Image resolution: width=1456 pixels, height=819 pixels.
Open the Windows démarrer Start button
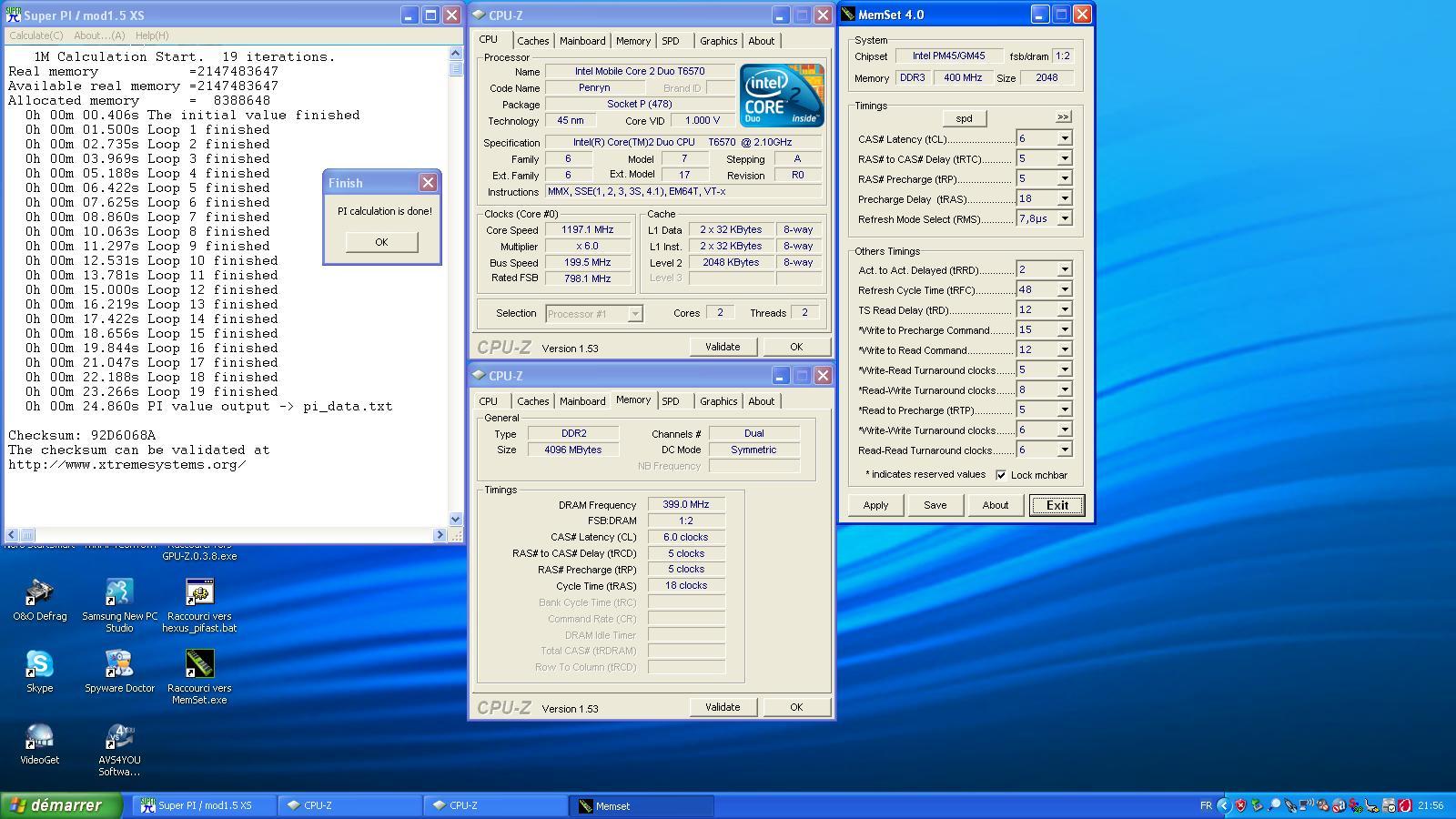pyautogui.click(x=61, y=805)
